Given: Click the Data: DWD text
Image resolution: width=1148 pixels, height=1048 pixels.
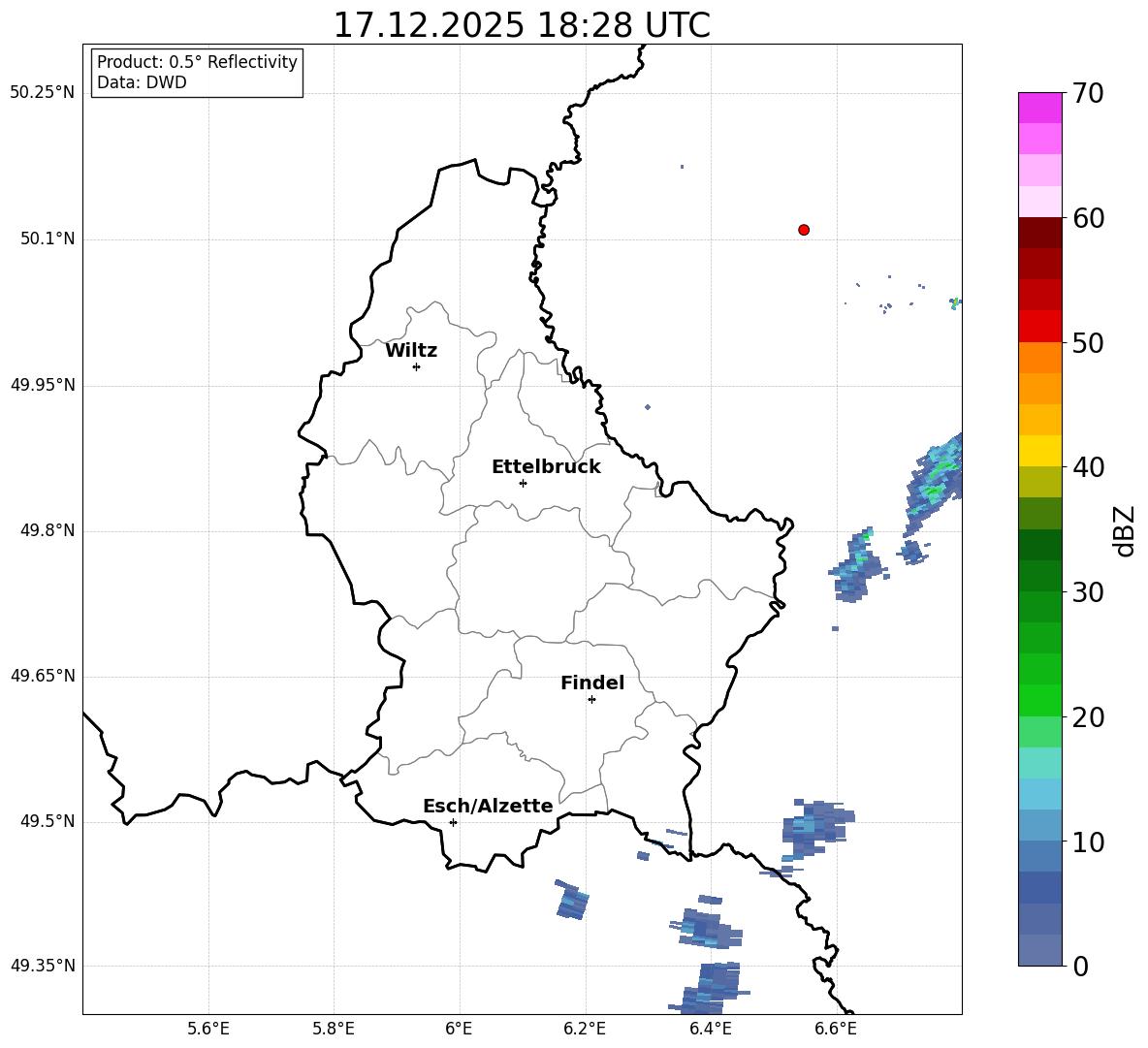Looking at the screenshot, I should 142,82.
